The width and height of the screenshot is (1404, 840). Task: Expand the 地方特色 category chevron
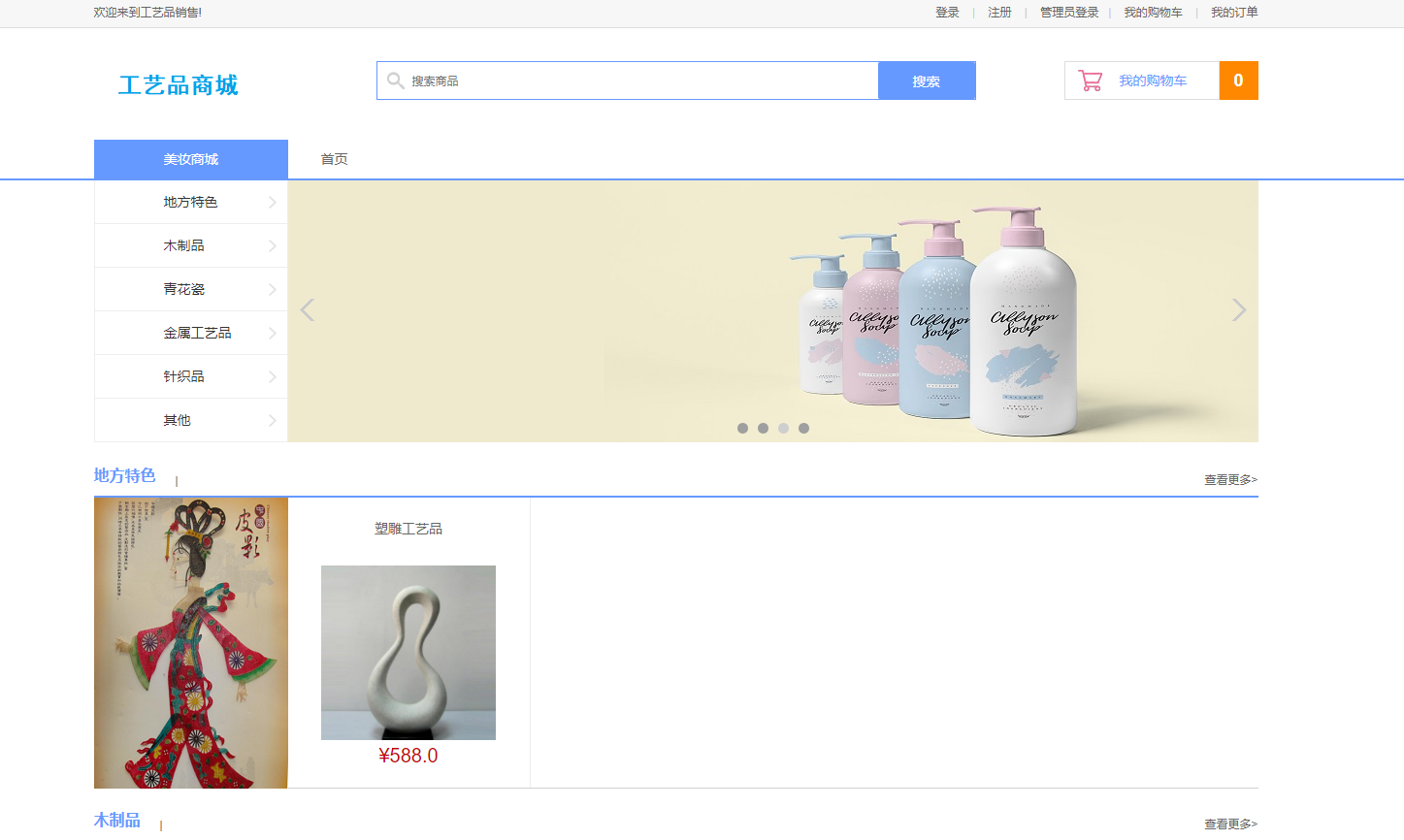(x=273, y=202)
